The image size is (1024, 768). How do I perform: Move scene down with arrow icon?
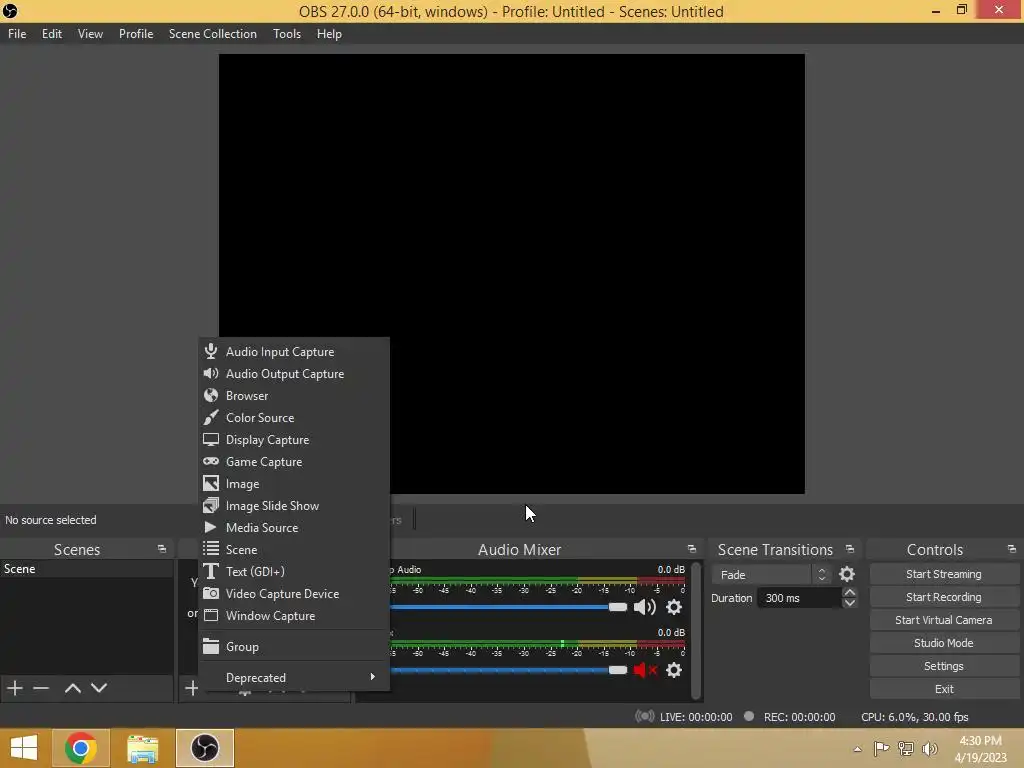(x=99, y=688)
